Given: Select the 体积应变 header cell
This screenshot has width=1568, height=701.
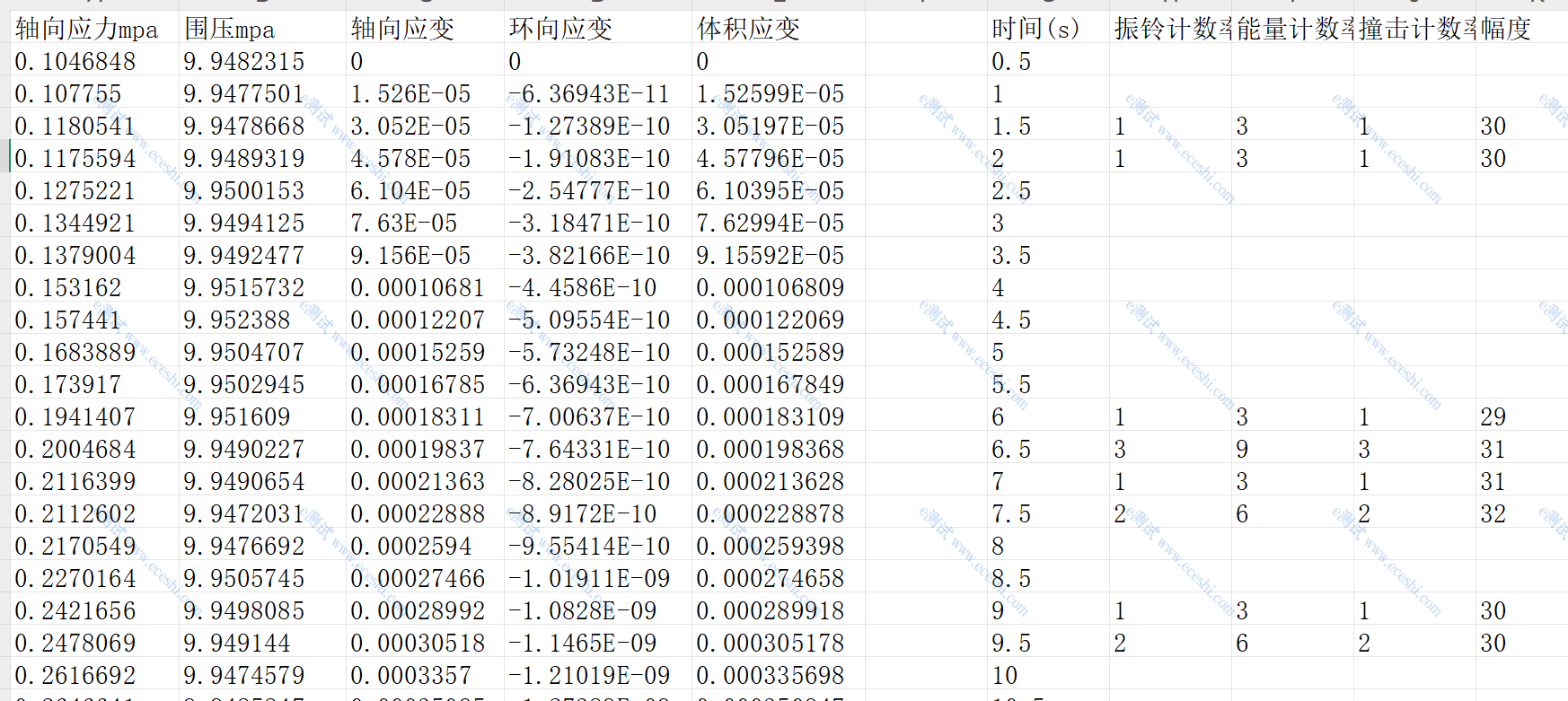Looking at the screenshot, I should (x=779, y=28).
